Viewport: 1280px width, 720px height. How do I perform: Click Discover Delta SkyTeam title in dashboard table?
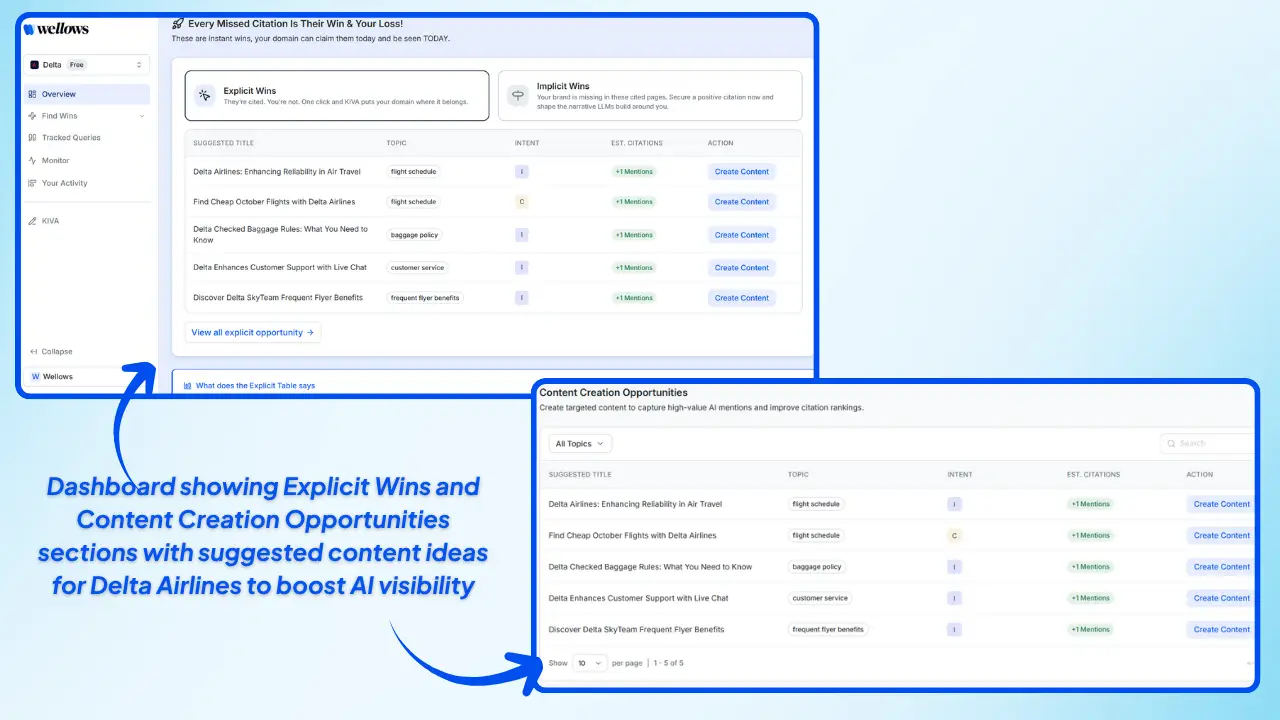278,298
